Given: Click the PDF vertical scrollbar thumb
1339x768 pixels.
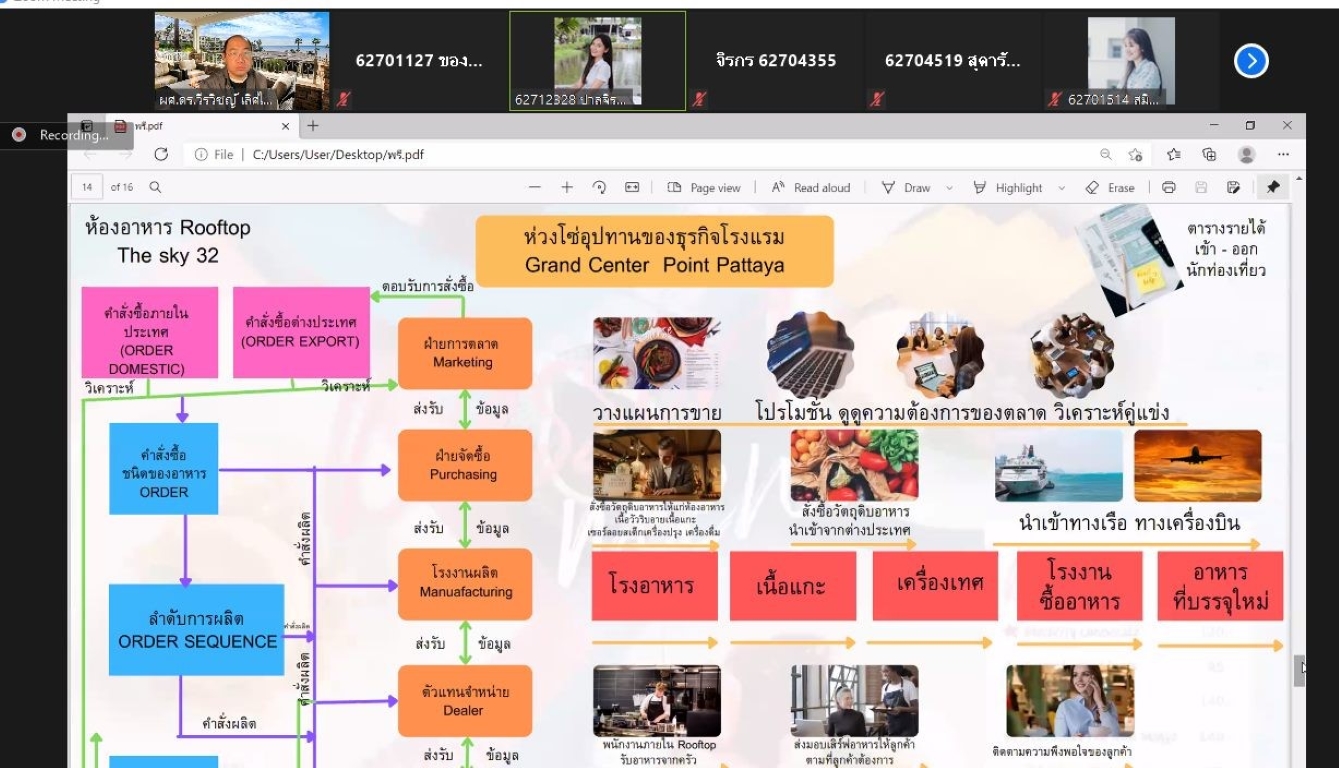Looking at the screenshot, I should click(1299, 670).
